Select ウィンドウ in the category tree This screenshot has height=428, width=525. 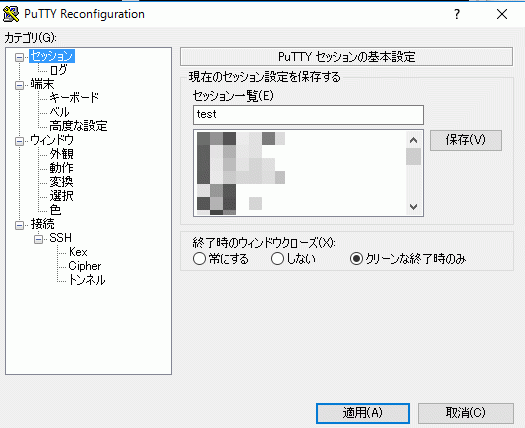click(x=52, y=140)
